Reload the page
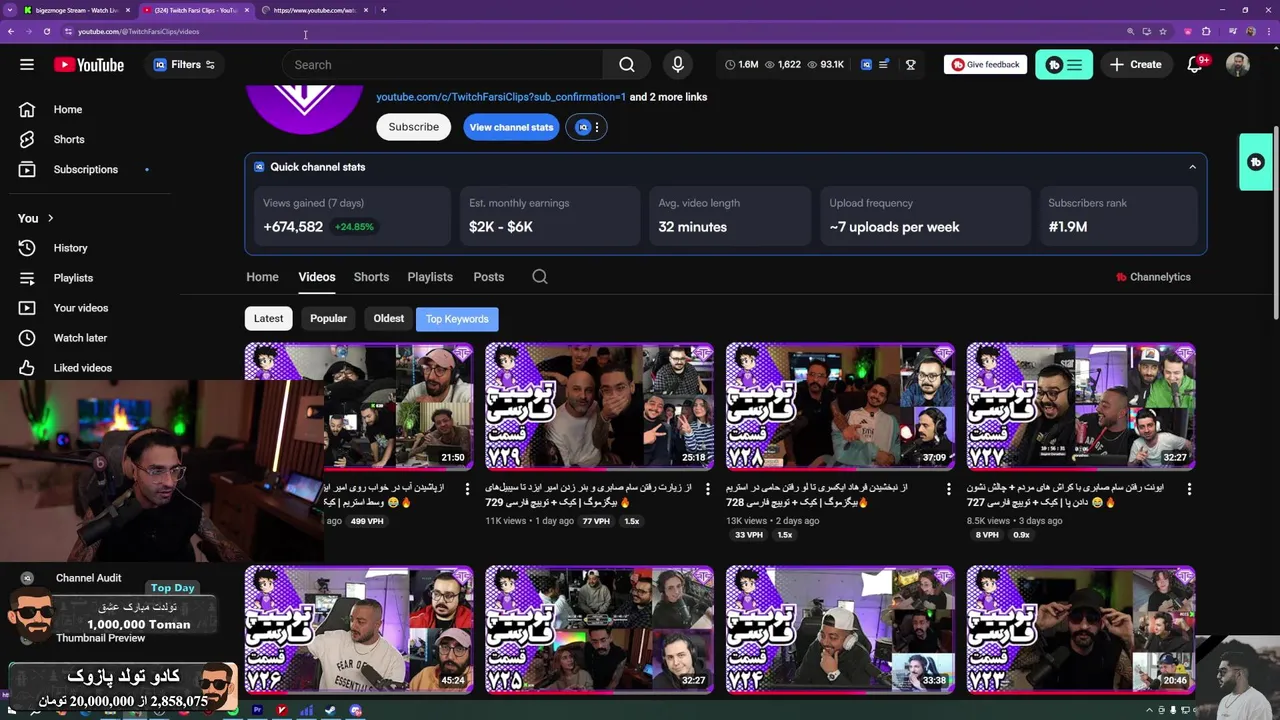The width and height of the screenshot is (1280, 720). tap(47, 32)
